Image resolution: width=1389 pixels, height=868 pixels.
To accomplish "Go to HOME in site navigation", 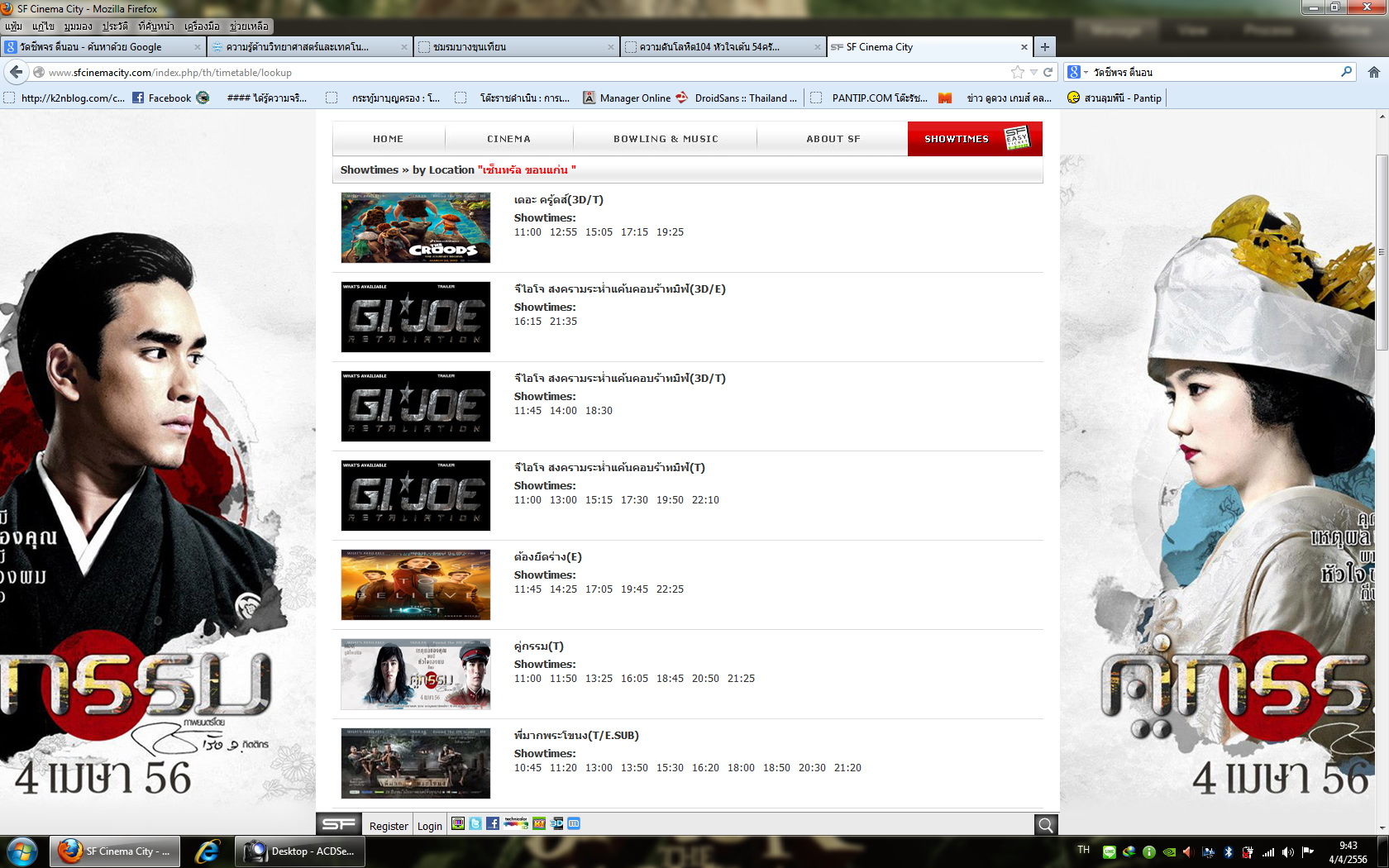I will [389, 139].
